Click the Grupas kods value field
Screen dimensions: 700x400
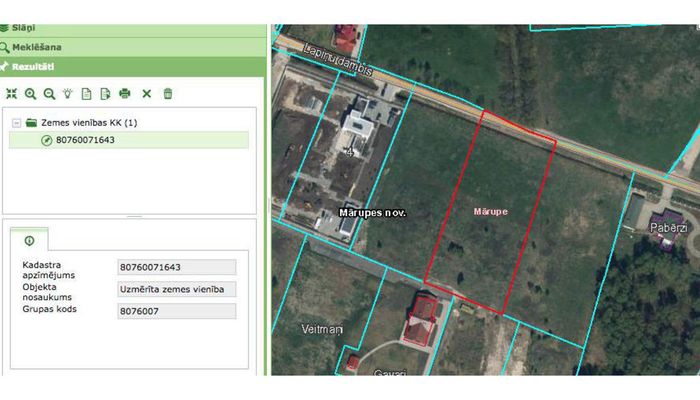pyautogui.click(x=176, y=311)
